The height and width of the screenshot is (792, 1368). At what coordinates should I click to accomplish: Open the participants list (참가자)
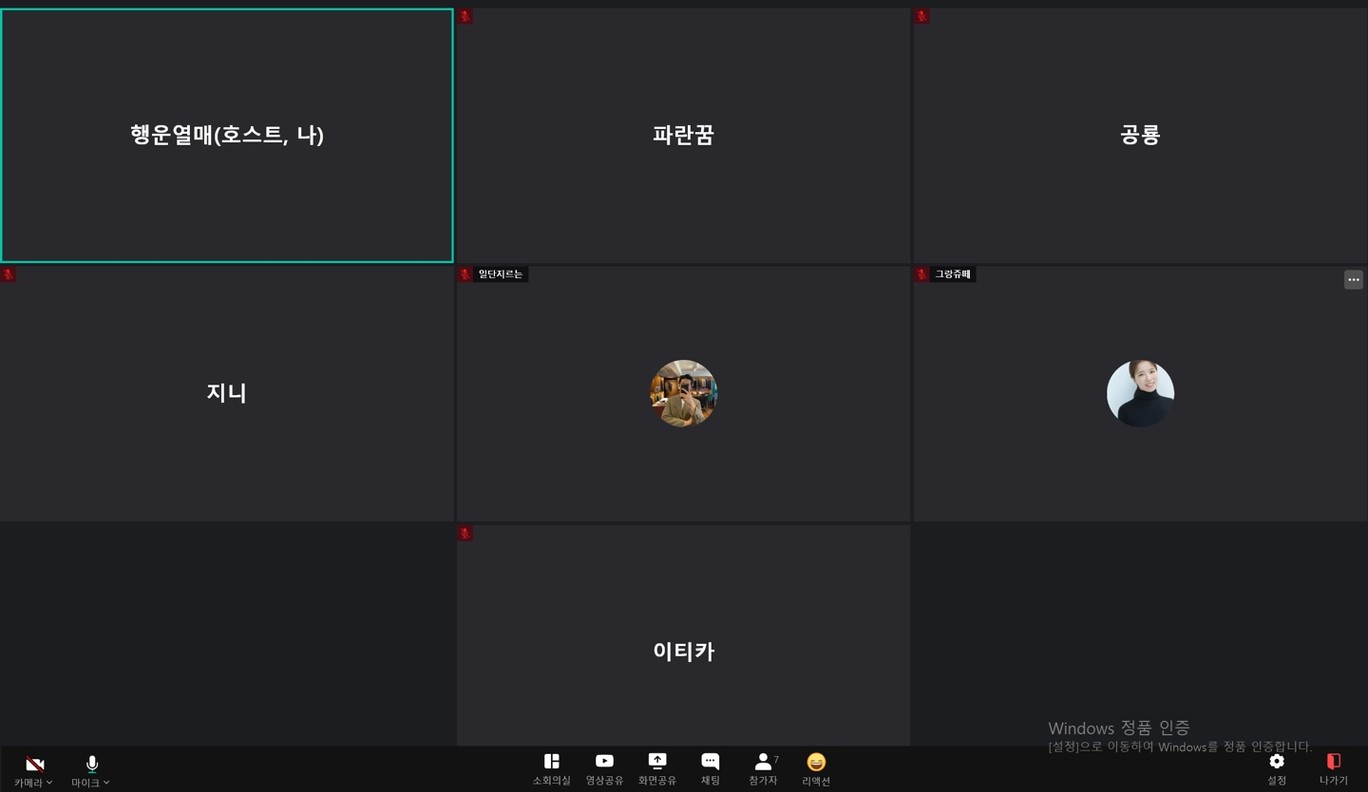coord(763,769)
